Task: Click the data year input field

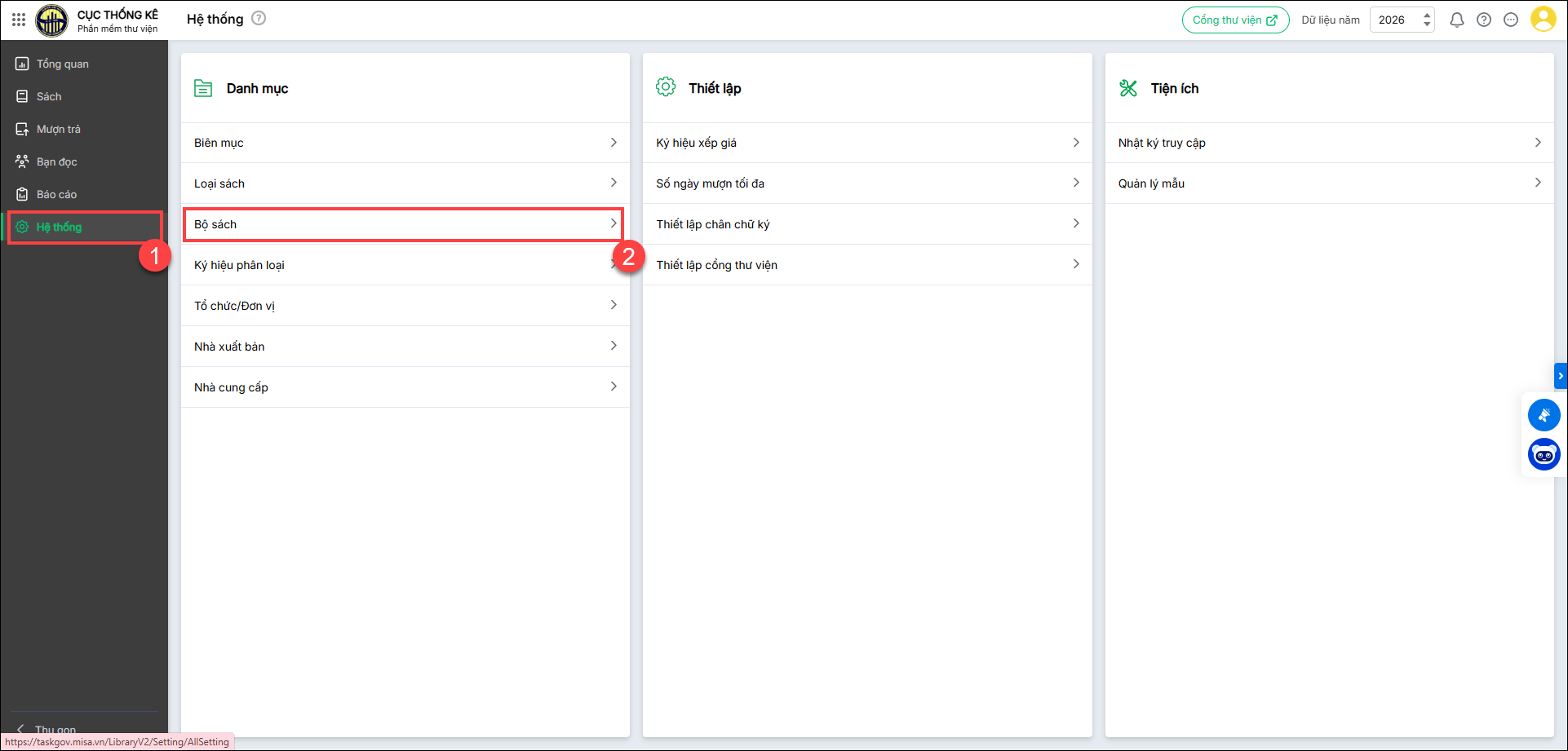Action: (x=1393, y=20)
